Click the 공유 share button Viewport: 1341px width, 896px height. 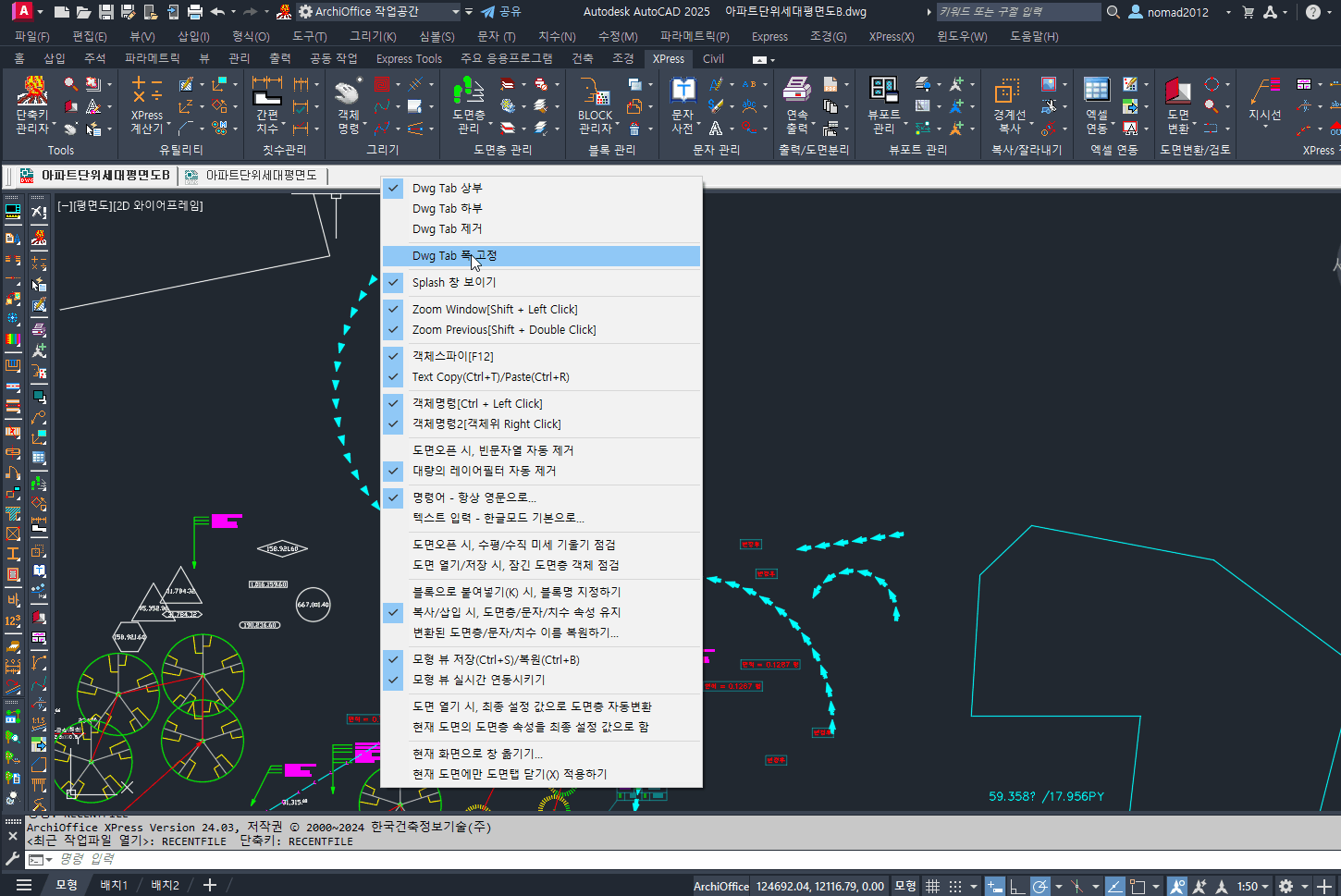(502, 12)
